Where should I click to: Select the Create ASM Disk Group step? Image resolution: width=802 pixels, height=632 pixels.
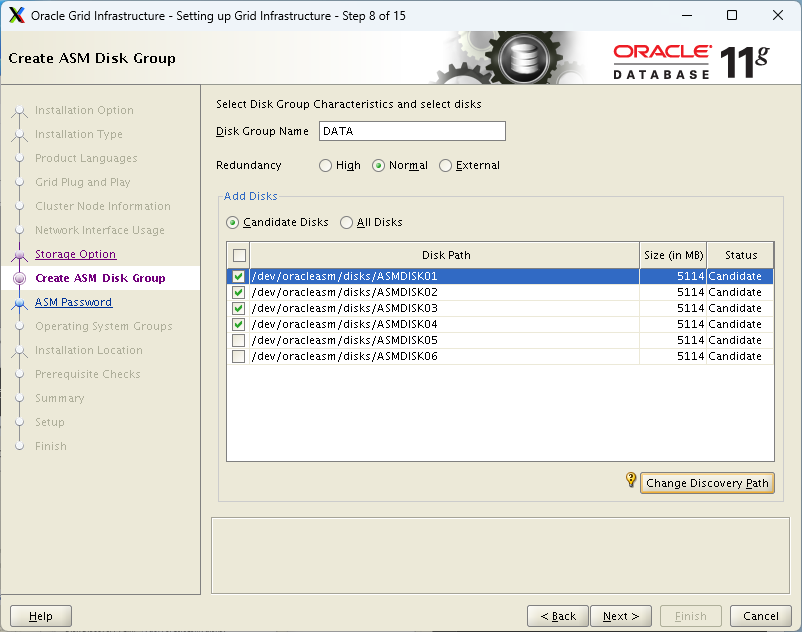click(100, 278)
